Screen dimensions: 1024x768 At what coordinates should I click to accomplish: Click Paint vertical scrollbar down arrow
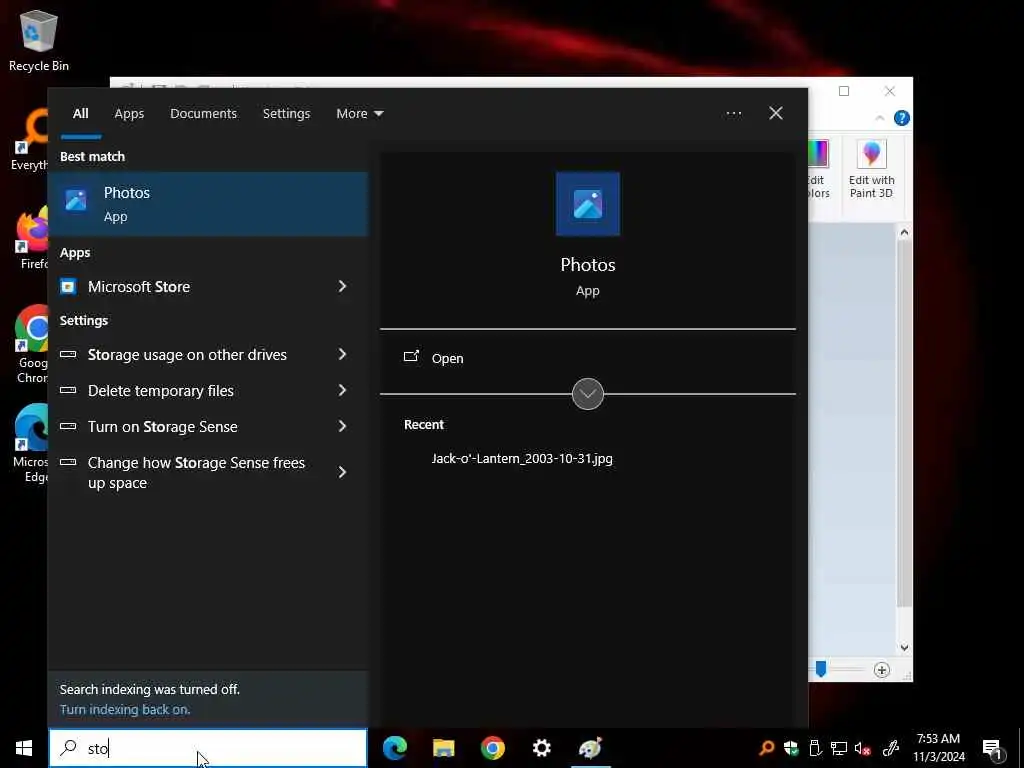click(904, 648)
